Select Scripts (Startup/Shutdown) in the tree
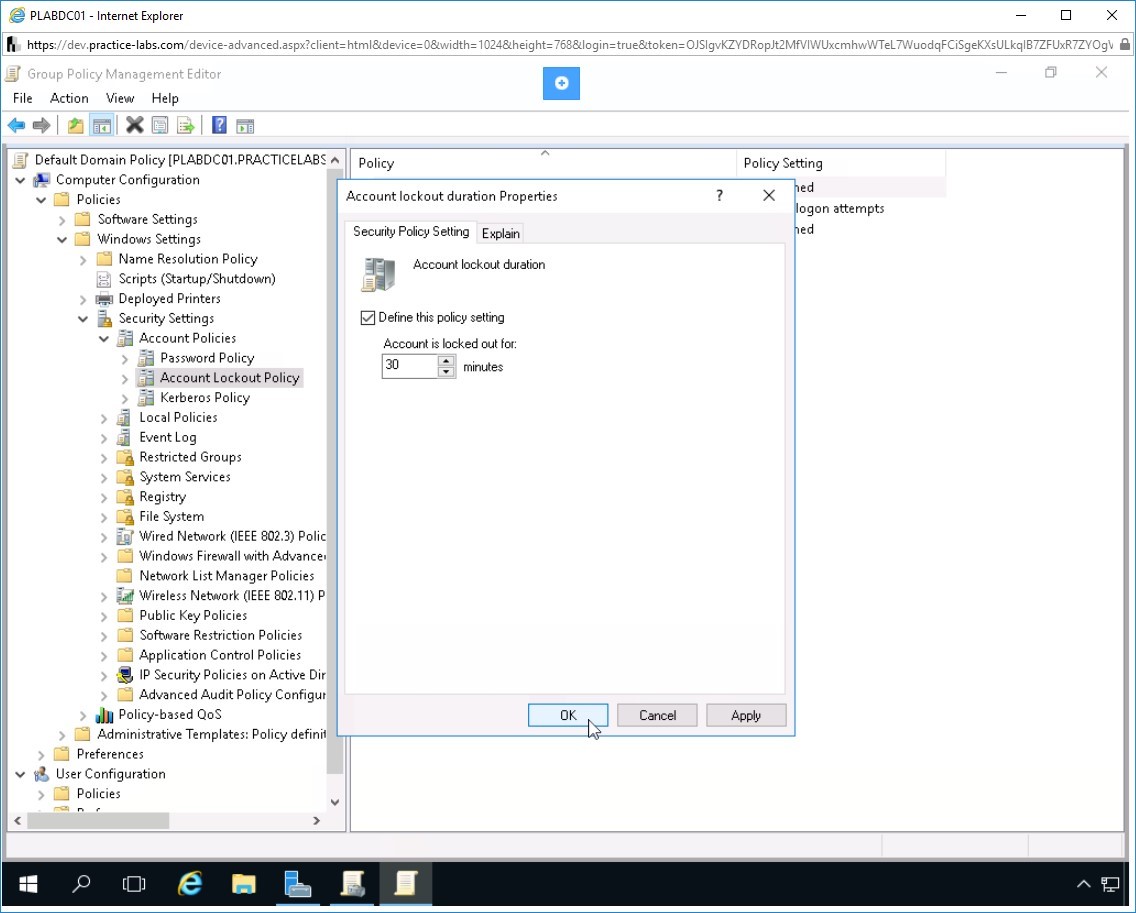This screenshot has height=913, width=1136. point(196,279)
